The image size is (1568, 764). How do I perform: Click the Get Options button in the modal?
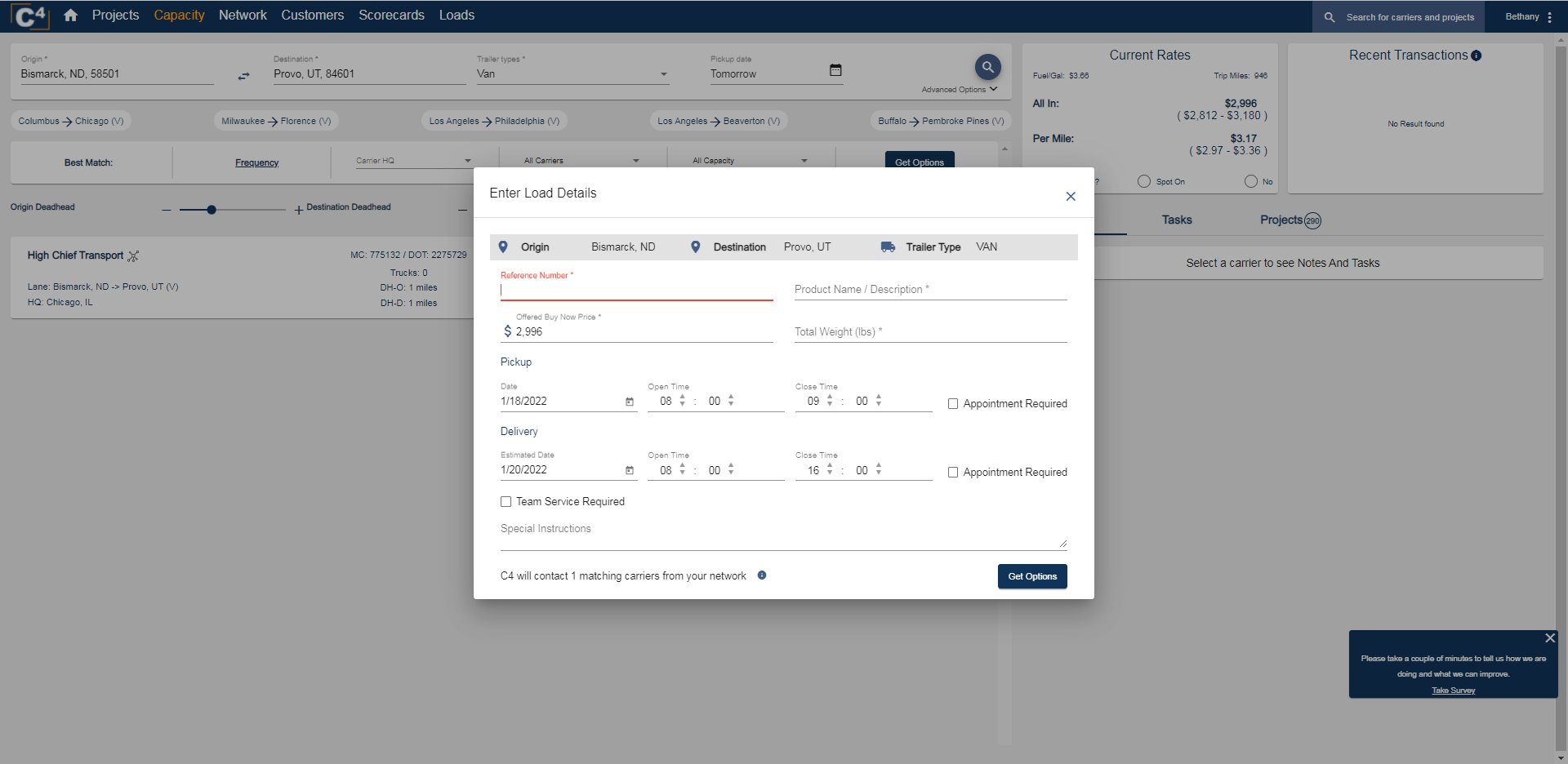point(1031,576)
